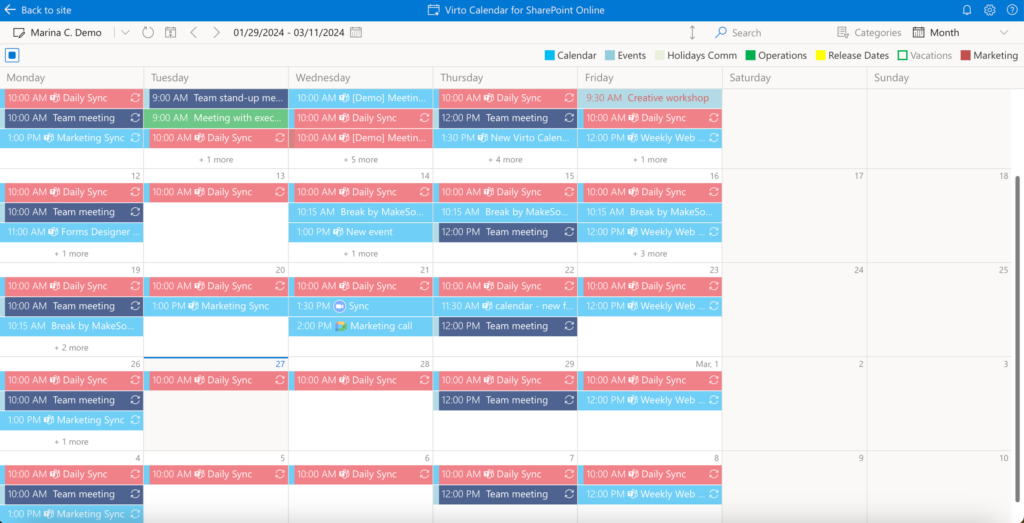Expand the + 3 more on Feb 16
The height and width of the screenshot is (523, 1024).
[650, 253]
